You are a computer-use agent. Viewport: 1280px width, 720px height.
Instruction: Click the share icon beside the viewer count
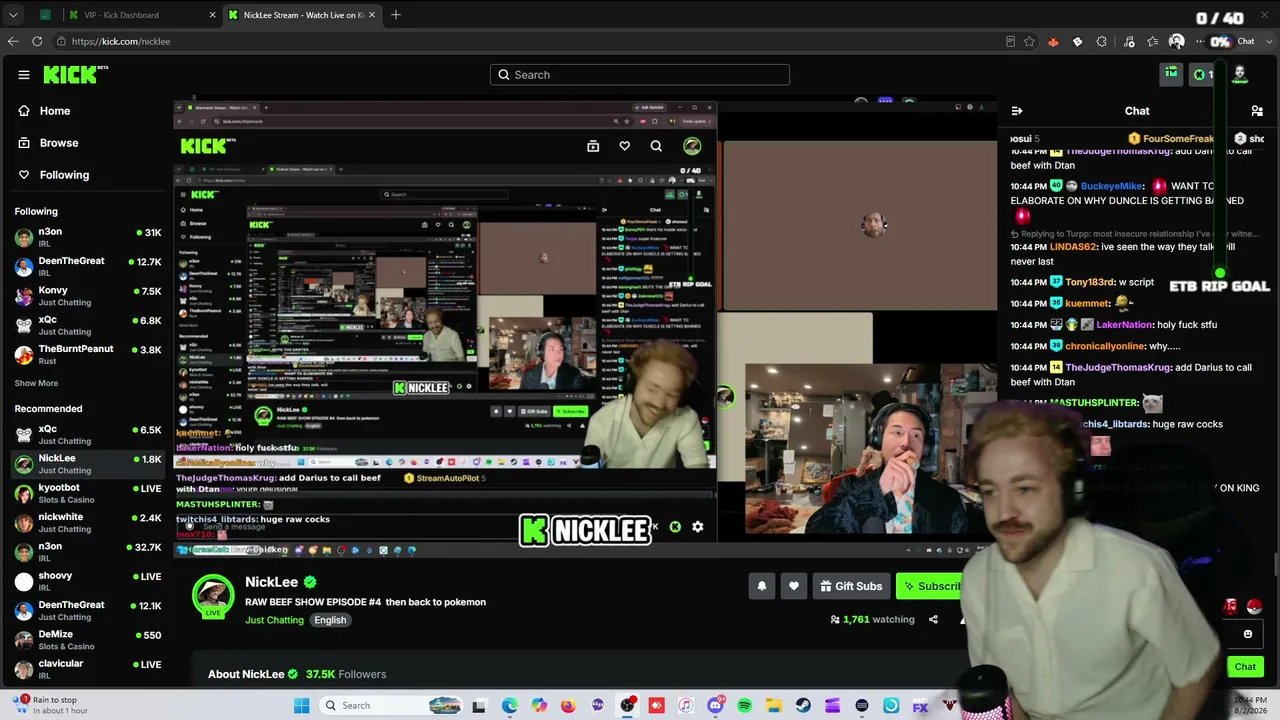pos(933,620)
